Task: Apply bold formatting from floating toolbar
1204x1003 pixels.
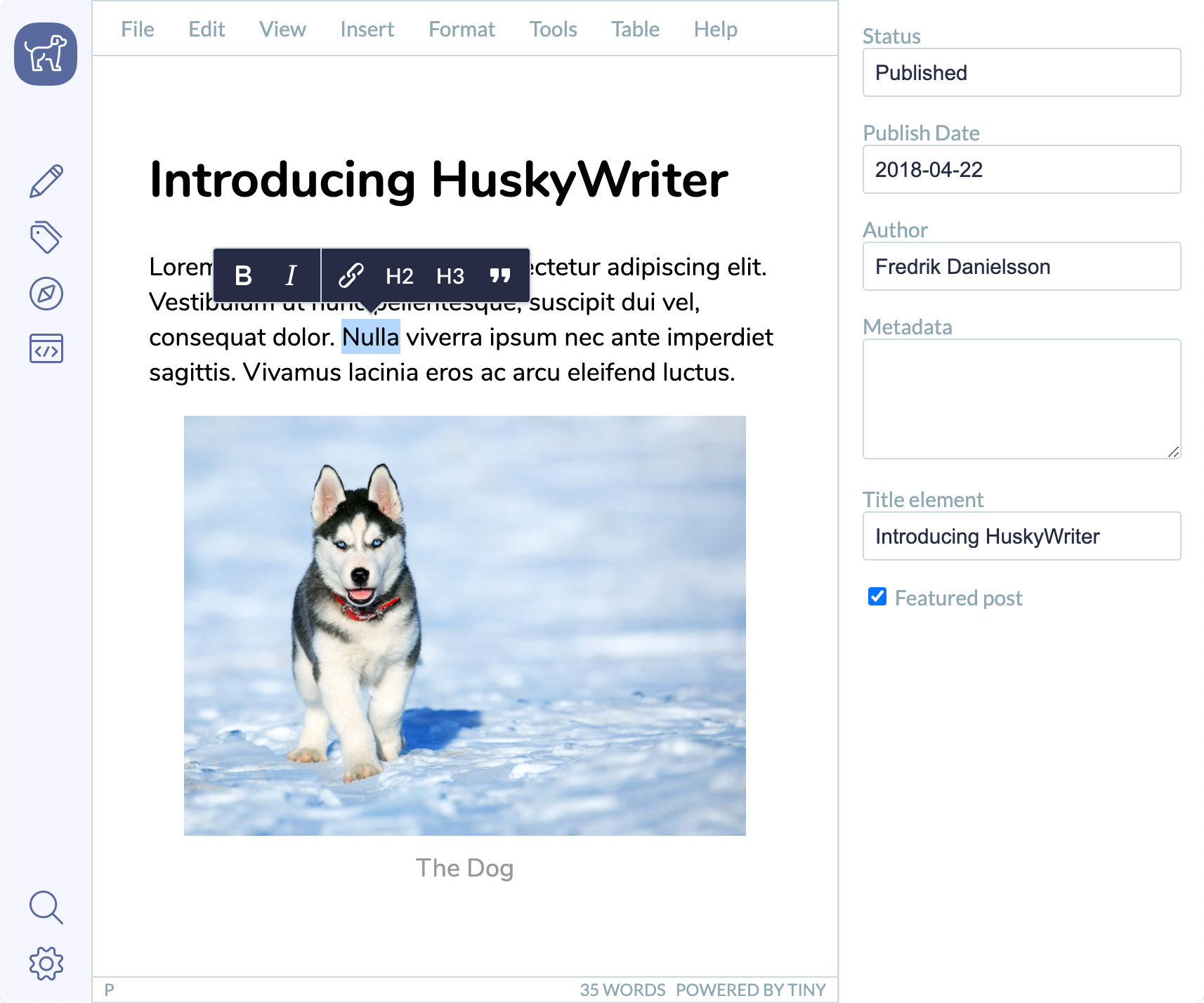Action: click(243, 276)
